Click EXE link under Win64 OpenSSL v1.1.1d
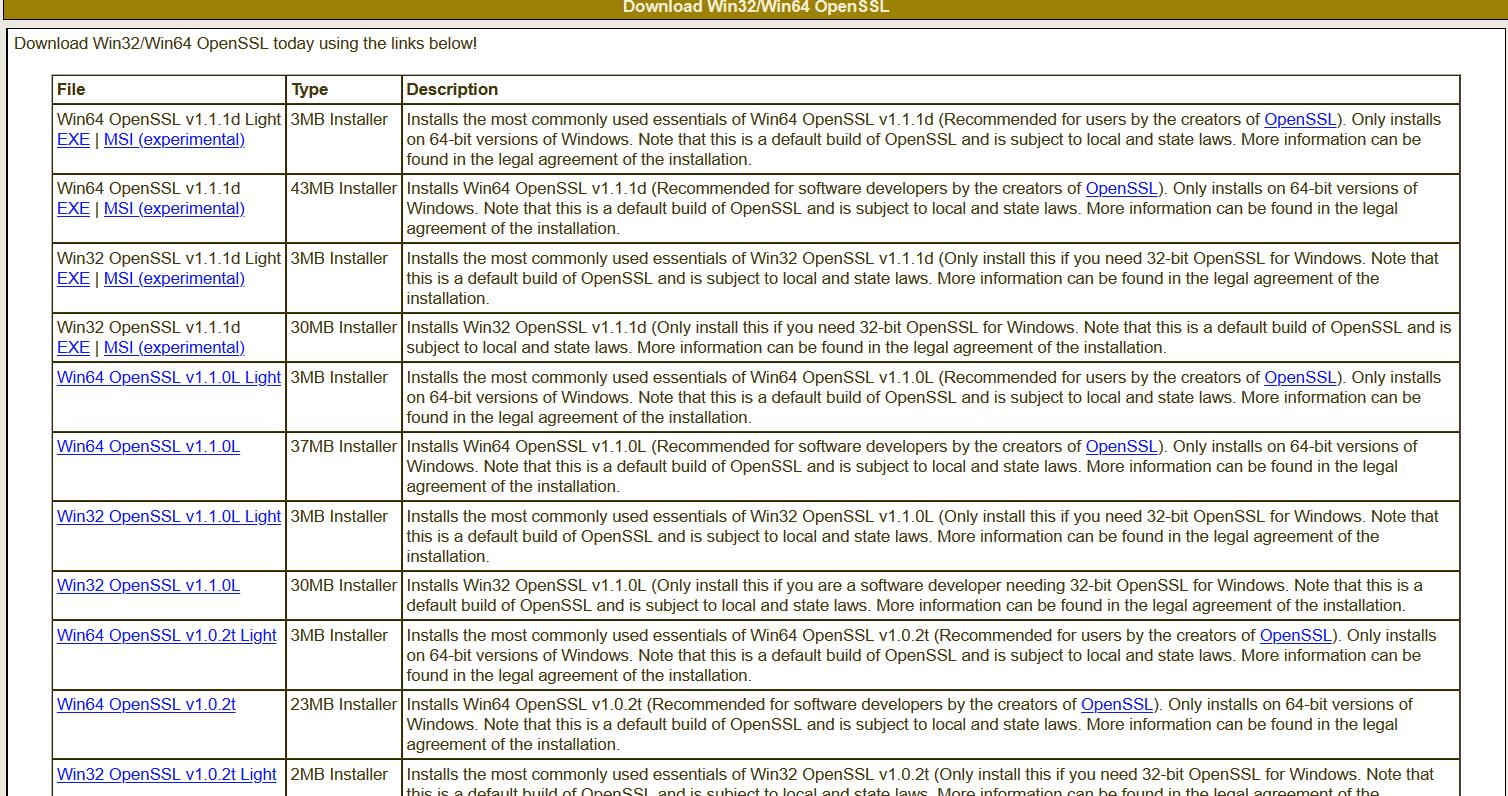Viewport: 1508px width, 796px height. pos(73,209)
